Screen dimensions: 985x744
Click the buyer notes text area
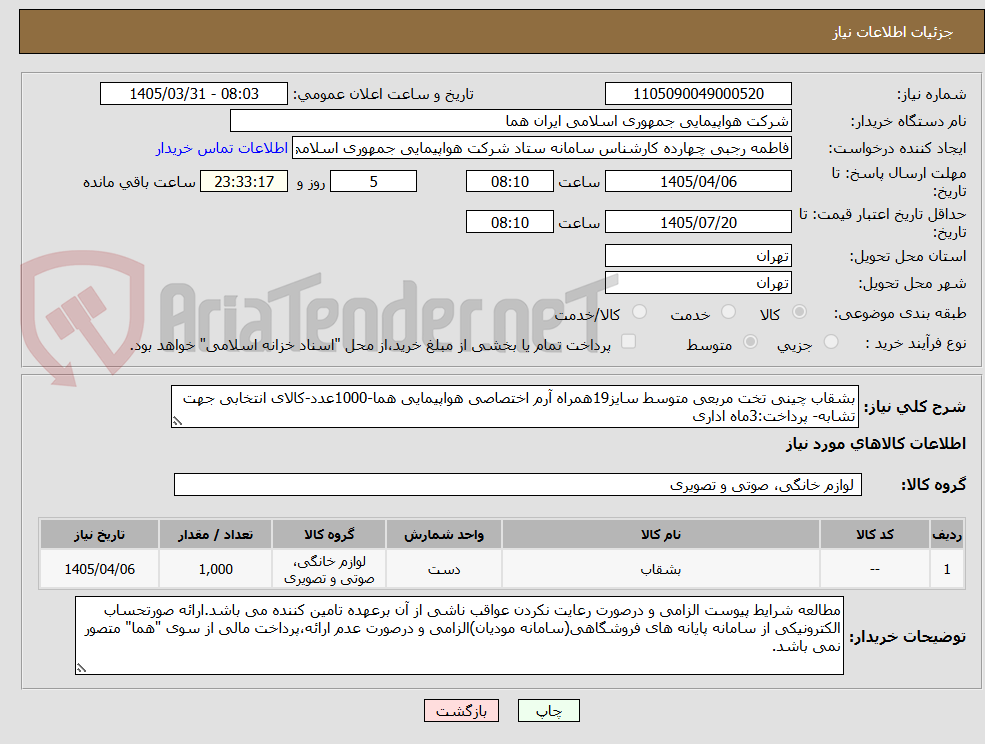[459, 635]
